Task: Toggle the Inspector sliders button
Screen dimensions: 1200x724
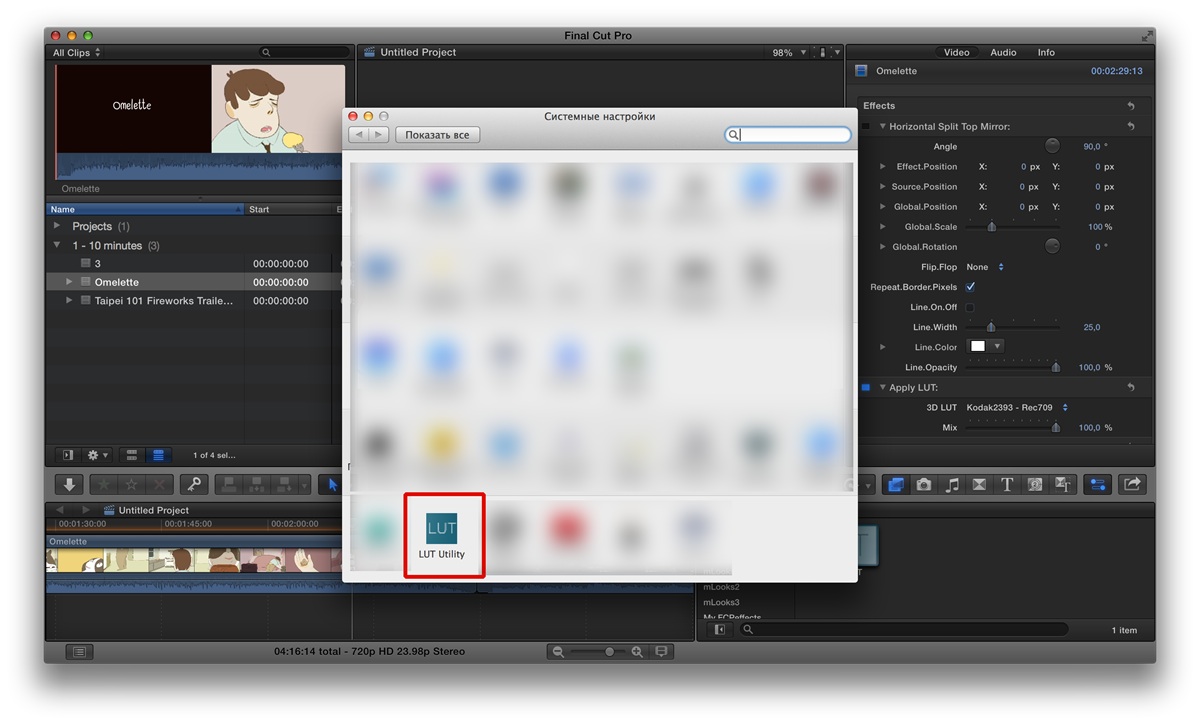Action: coord(1098,484)
